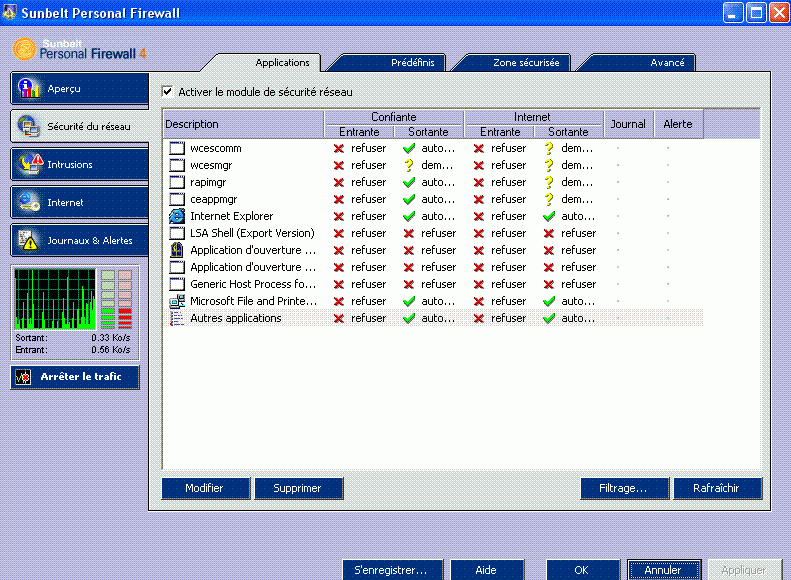Open the Intrusions shield icon

pyautogui.click(x=30, y=164)
